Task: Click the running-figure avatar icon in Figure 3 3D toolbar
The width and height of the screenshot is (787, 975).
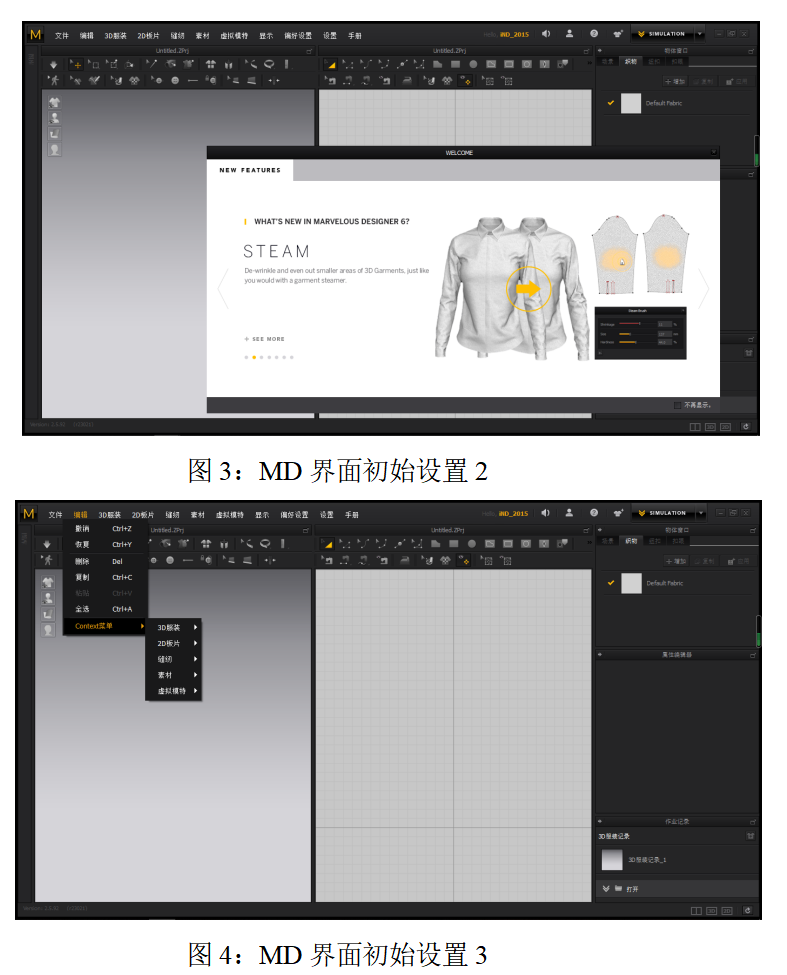Action: click(x=53, y=80)
